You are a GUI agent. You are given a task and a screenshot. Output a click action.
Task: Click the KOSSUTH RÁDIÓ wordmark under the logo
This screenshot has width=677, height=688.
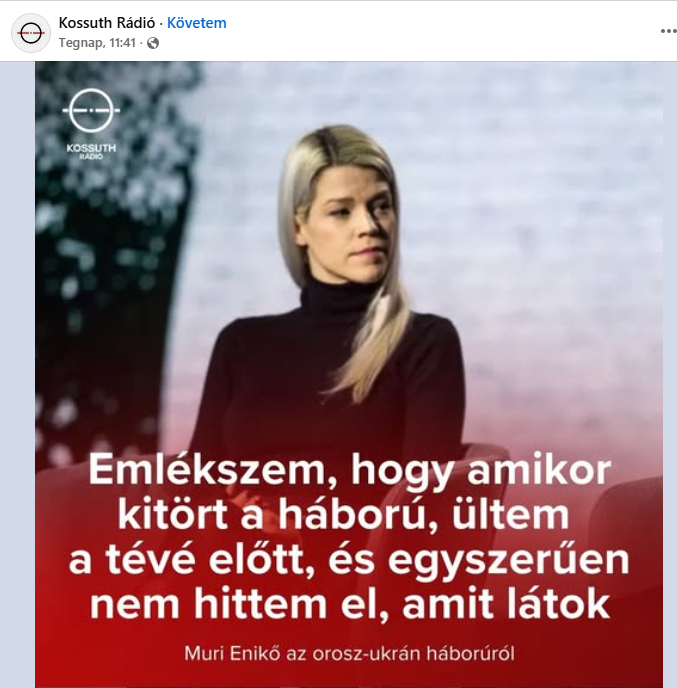(91, 151)
